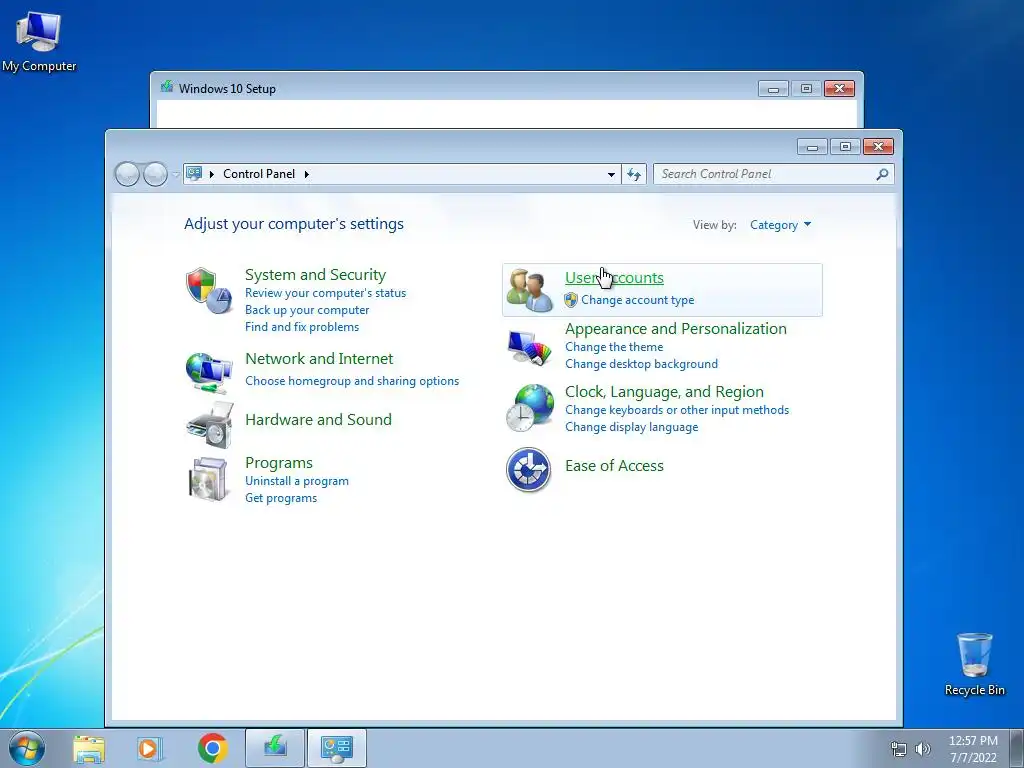This screenshot has height=768, width=1024.
Task: Open Clock, Language, and Region globe icon
Action: (x=530, y=408)
